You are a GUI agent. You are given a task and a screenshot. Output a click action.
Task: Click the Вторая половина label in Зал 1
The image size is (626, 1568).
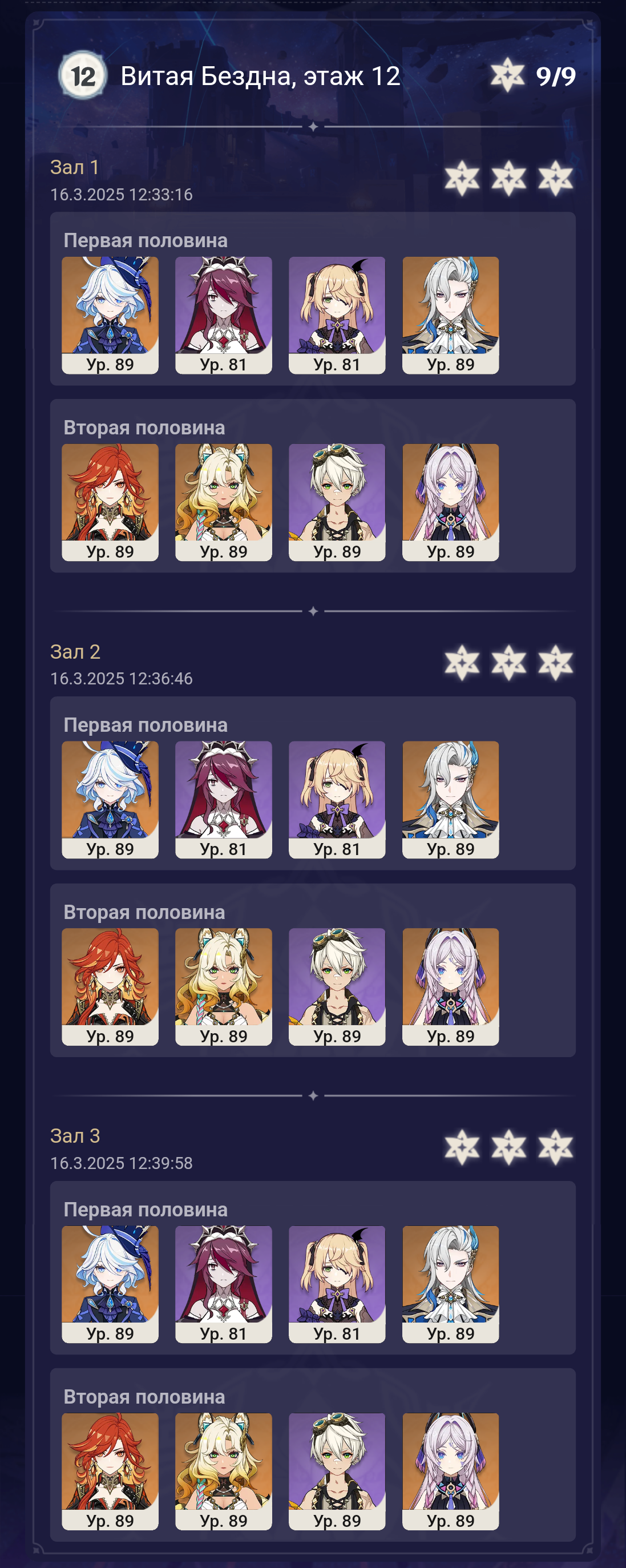coord(144,428)
